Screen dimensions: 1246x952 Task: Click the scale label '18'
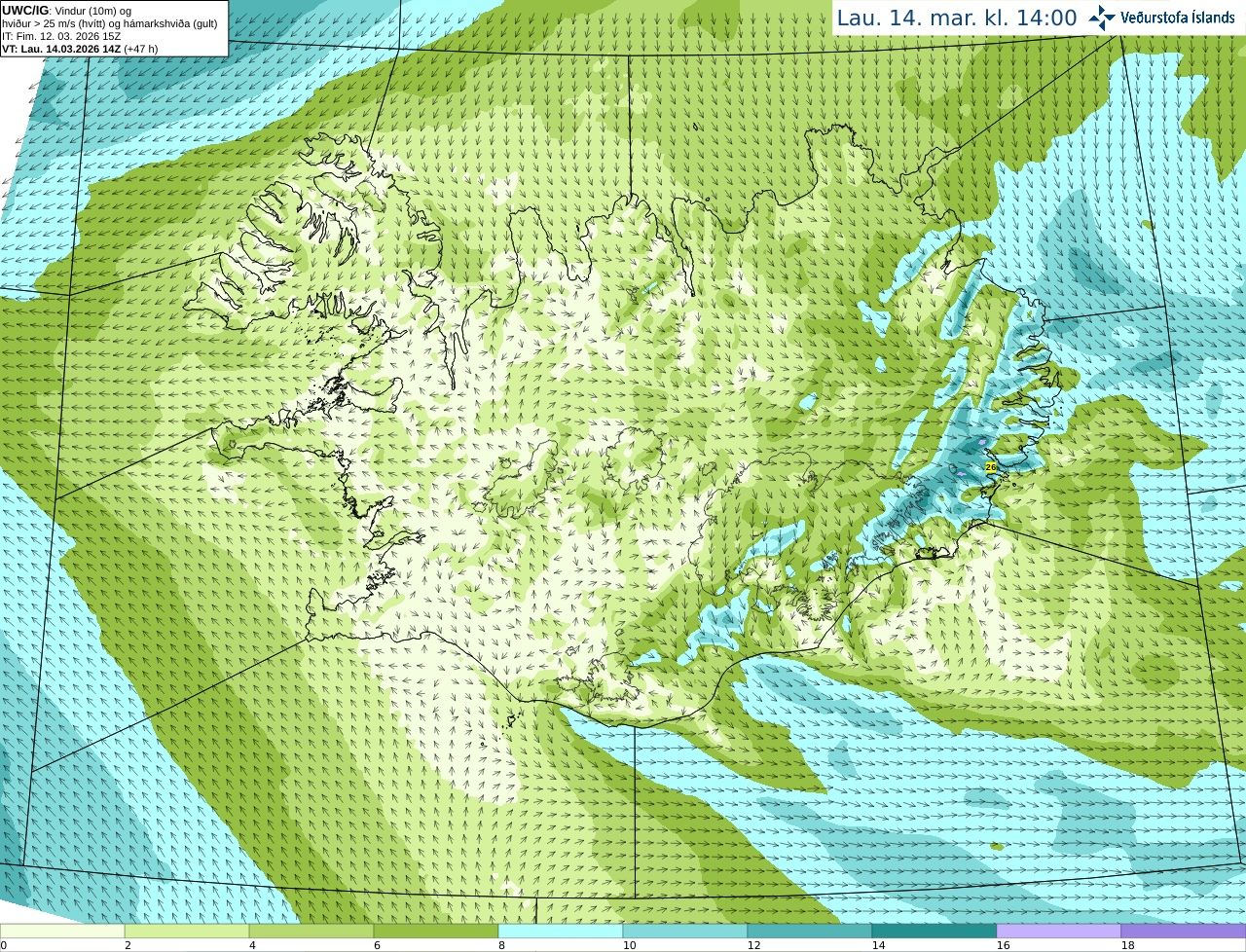(1127, 945)
